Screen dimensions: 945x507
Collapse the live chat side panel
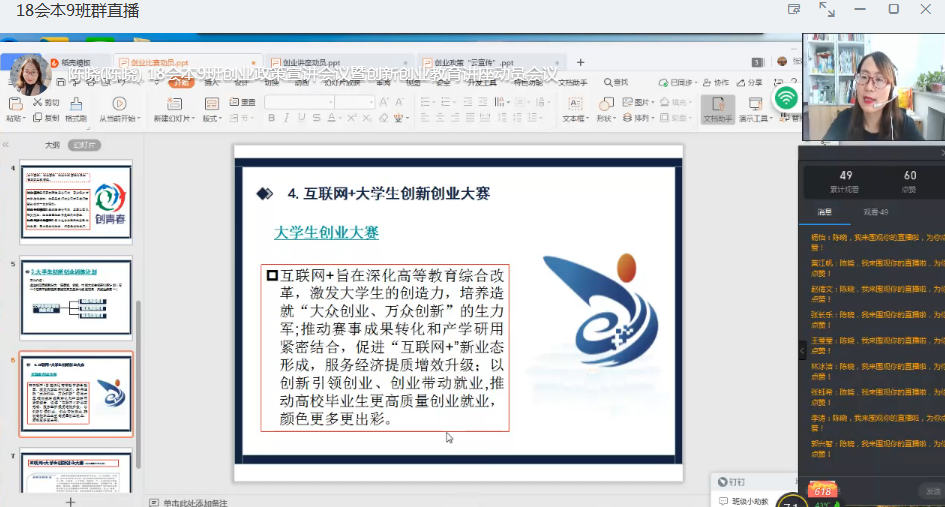tap(802, 351)
